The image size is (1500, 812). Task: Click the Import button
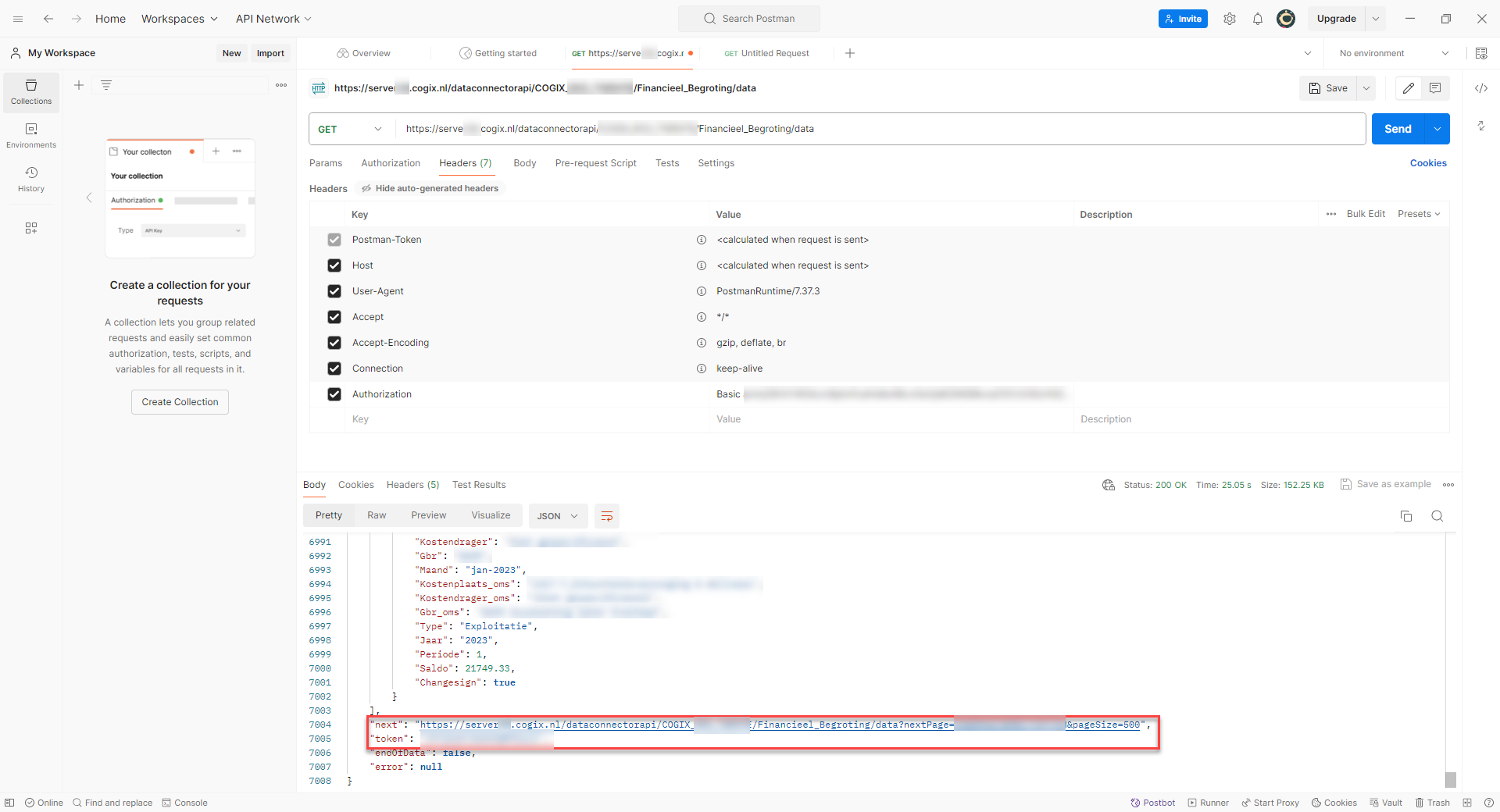[x=270, y=53]
